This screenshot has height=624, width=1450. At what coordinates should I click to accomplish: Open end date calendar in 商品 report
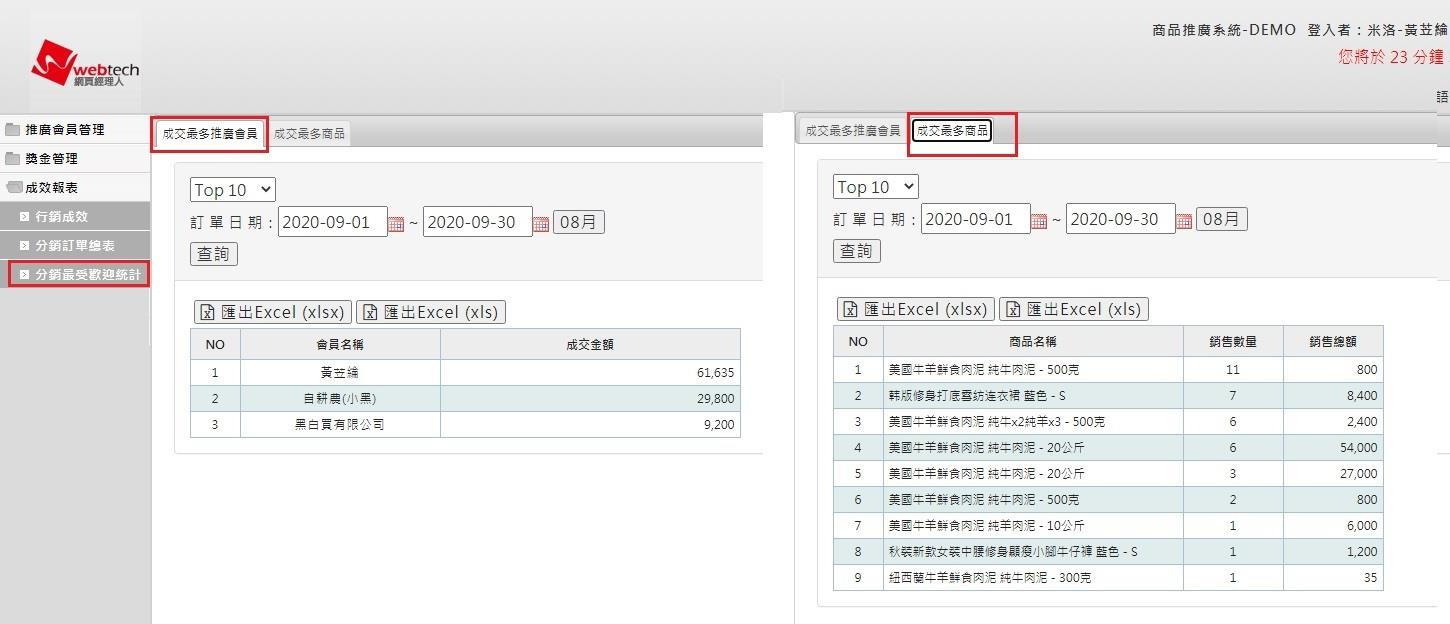[x=1184, y=220]
